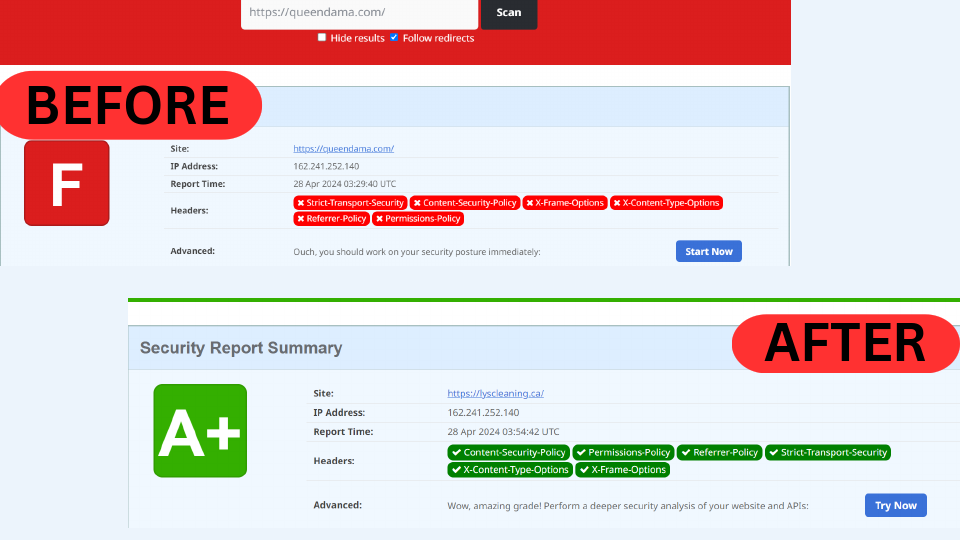
Task: Click the Start Now button
Action: pos(708,251)
